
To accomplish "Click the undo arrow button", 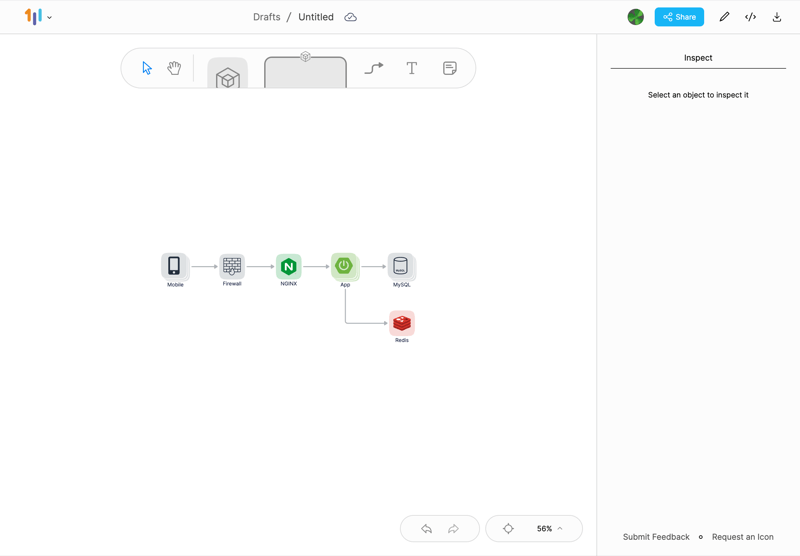I will pos(427,528).
